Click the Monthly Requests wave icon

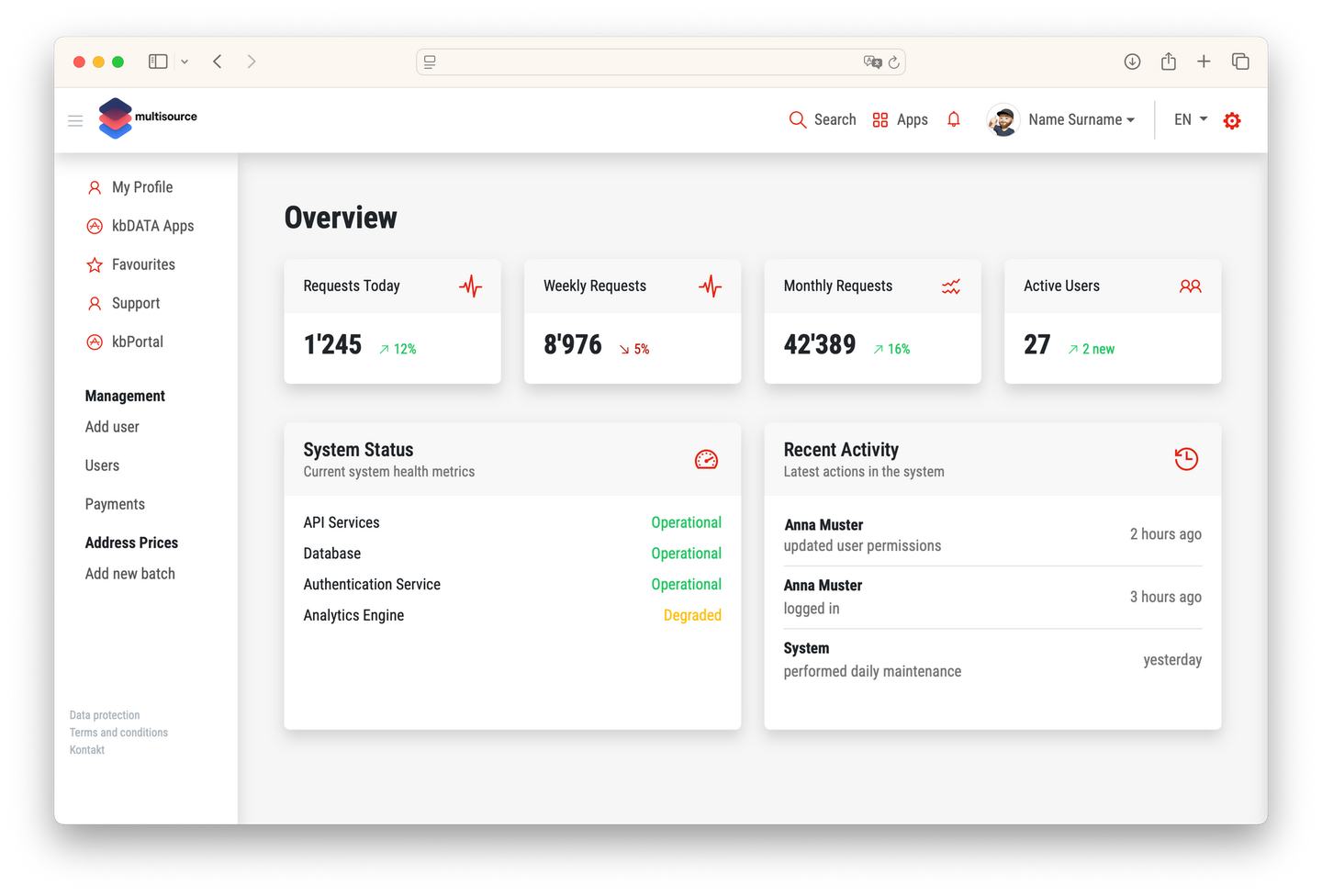pyautogui.click(x=950, y=286)
